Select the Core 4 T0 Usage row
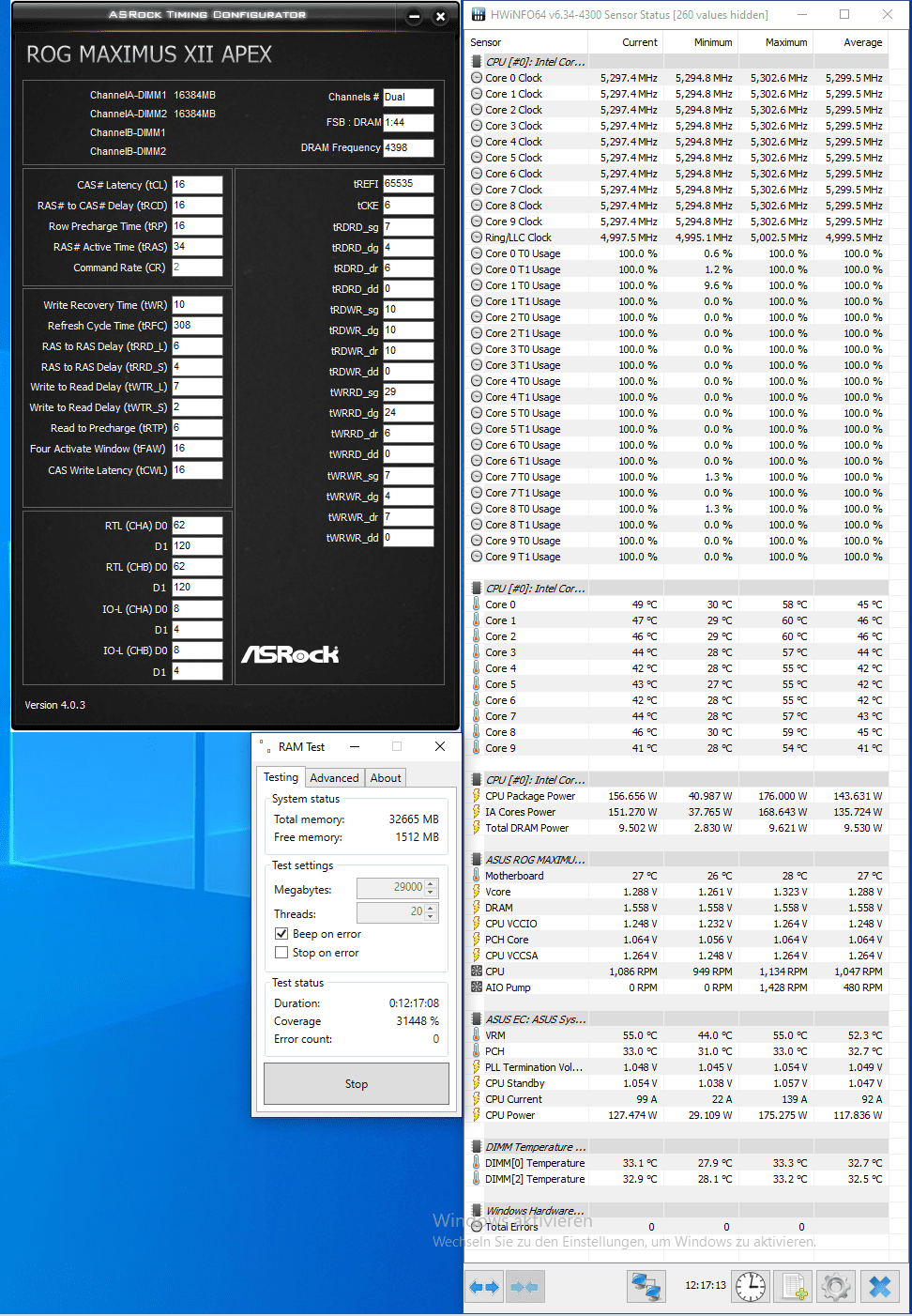Screen dimensions: 912x1316 click(x=677, y=381)
